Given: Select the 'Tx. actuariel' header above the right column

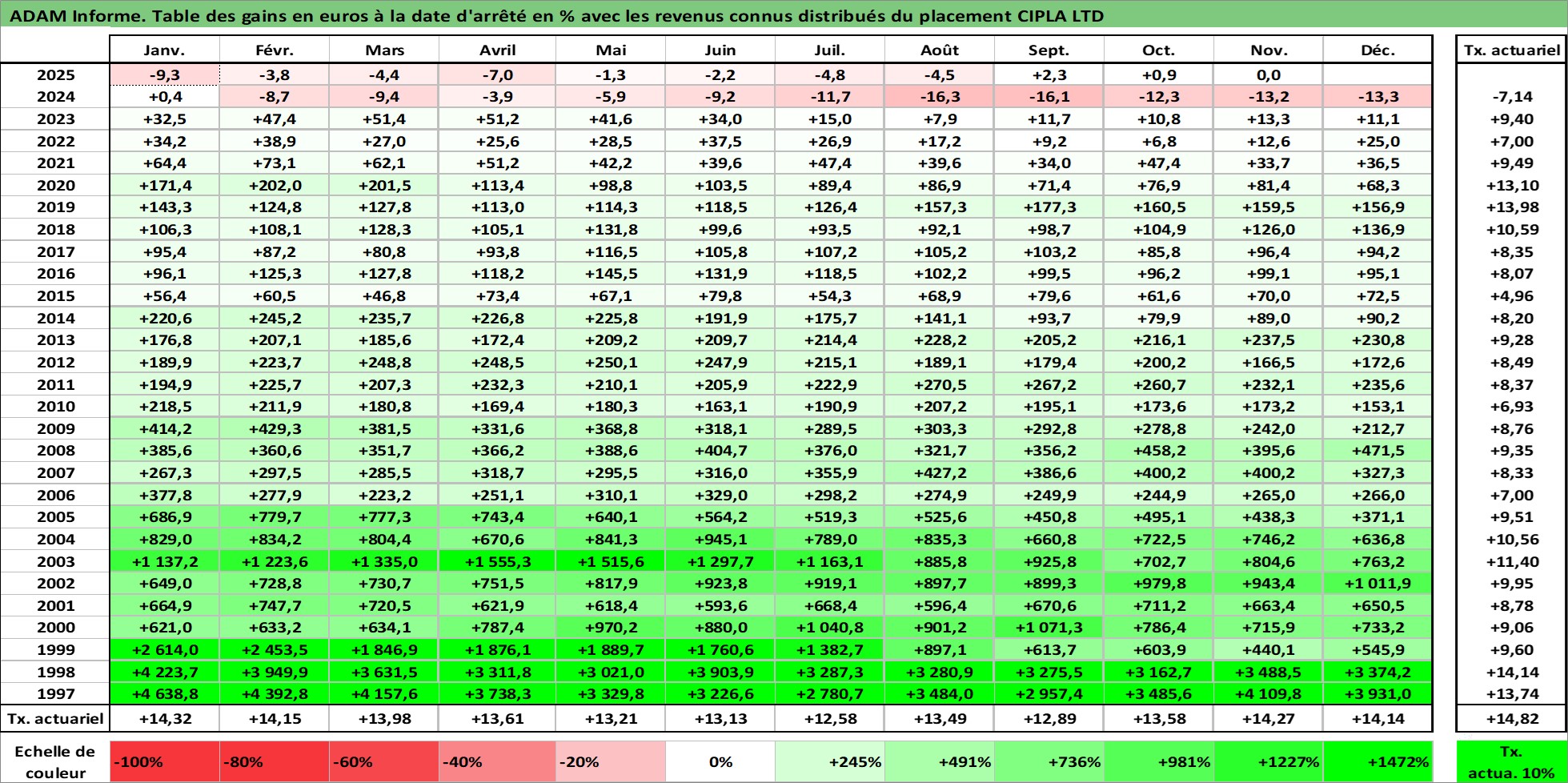Looking at the screenshot, I should point(1511,50).
